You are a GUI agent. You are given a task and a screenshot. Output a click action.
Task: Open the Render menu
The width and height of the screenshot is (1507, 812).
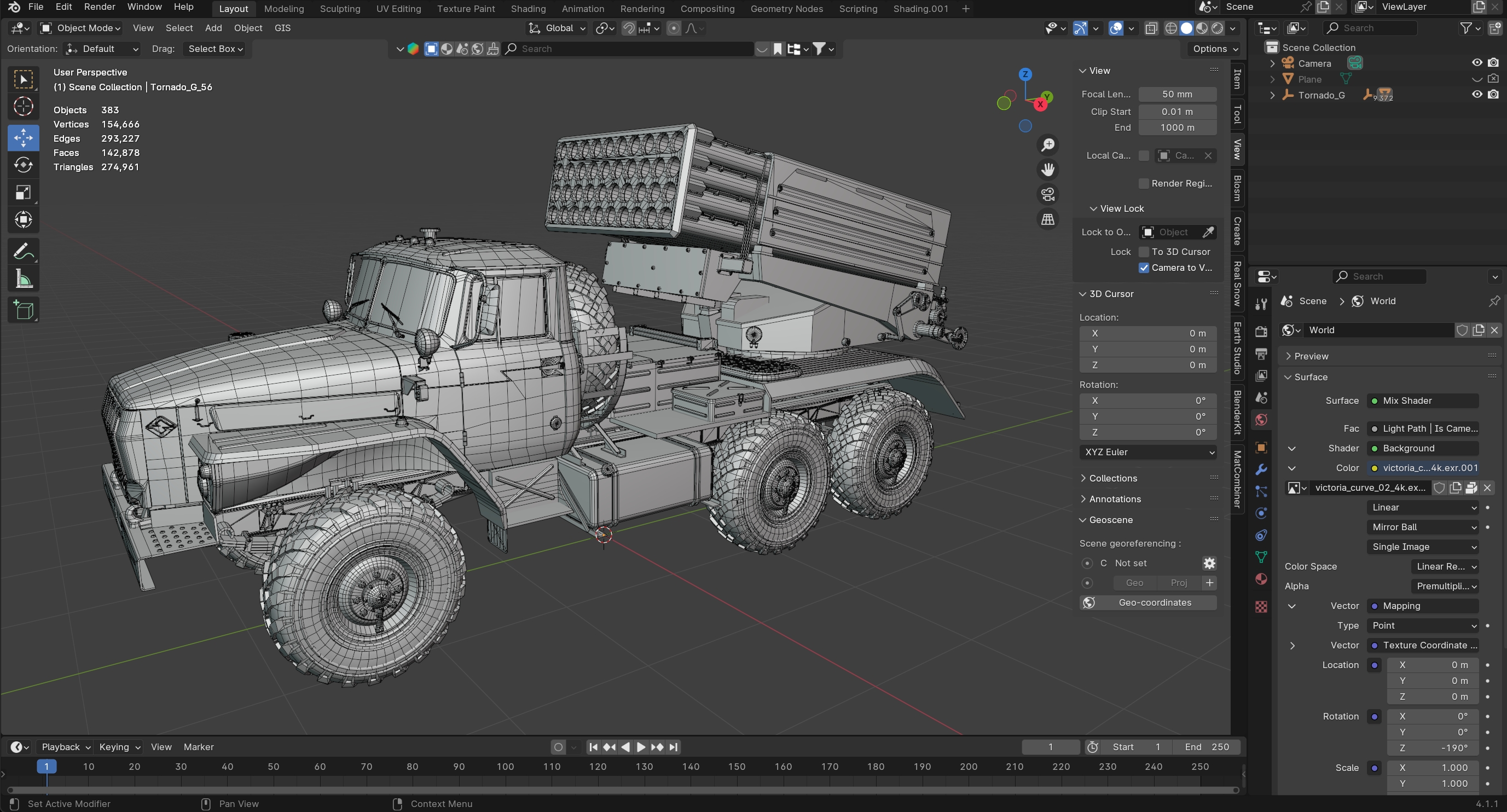tap(99, 7)
